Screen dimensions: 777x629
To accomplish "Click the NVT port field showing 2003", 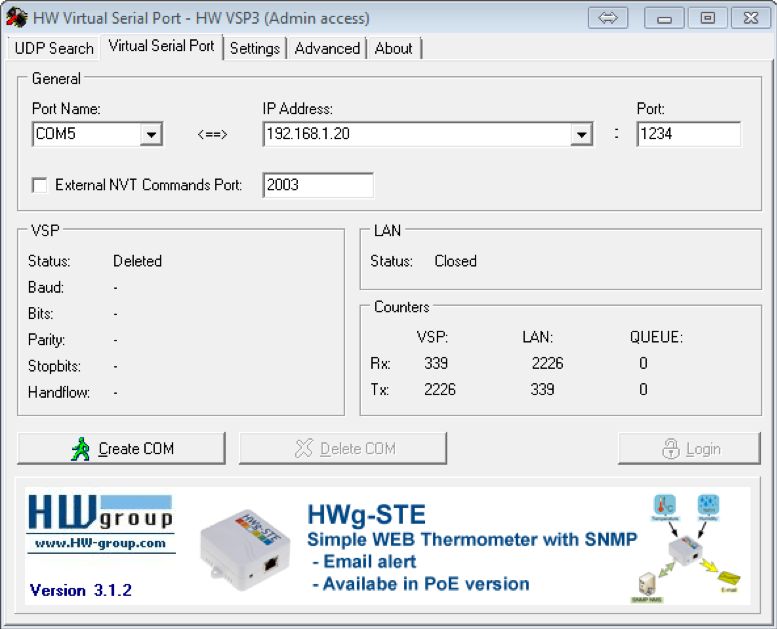I will [318, 185].
